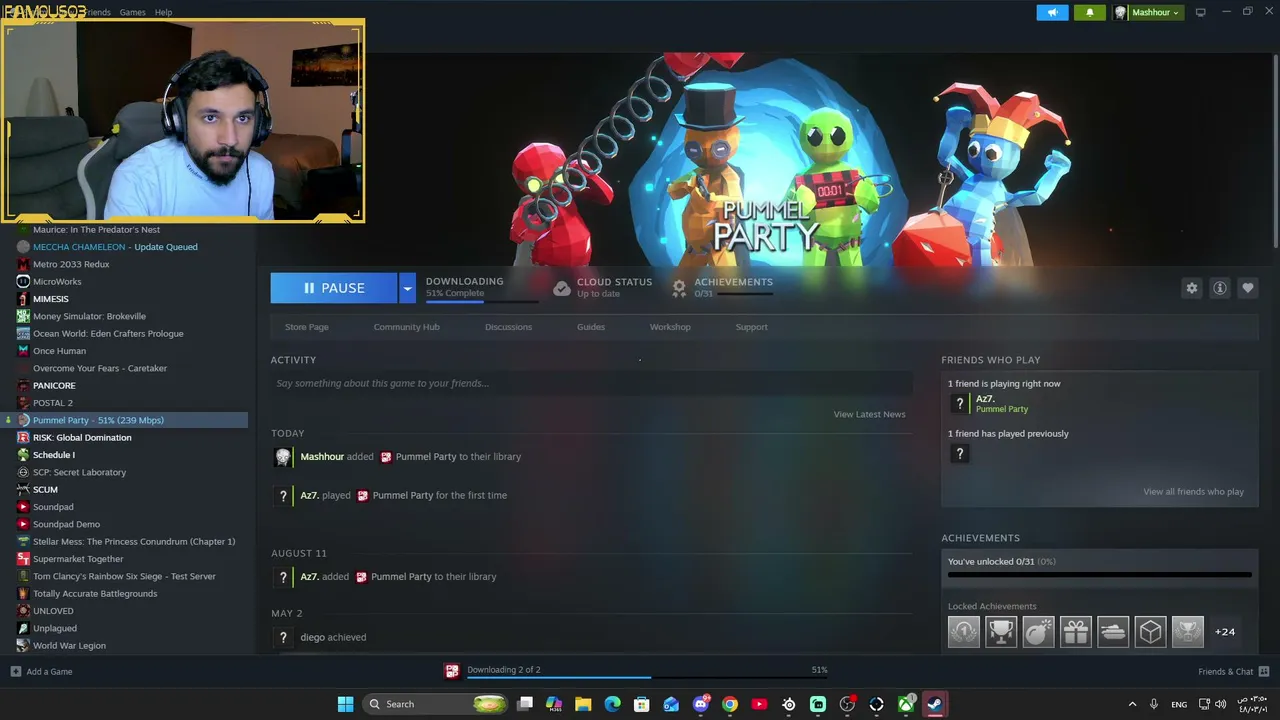This screenshot has width=1280, height=720.
Task: Click the main page vertical scrollbar
Action: click(1274, 150)
